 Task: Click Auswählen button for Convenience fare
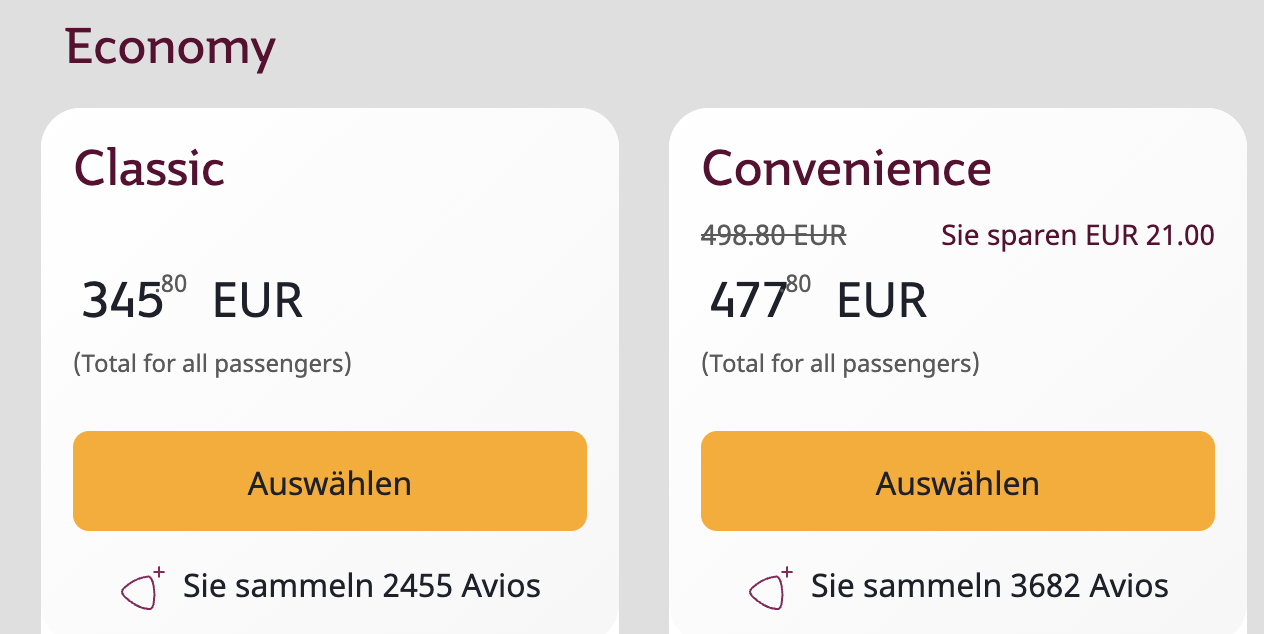[x=957, y=482]
